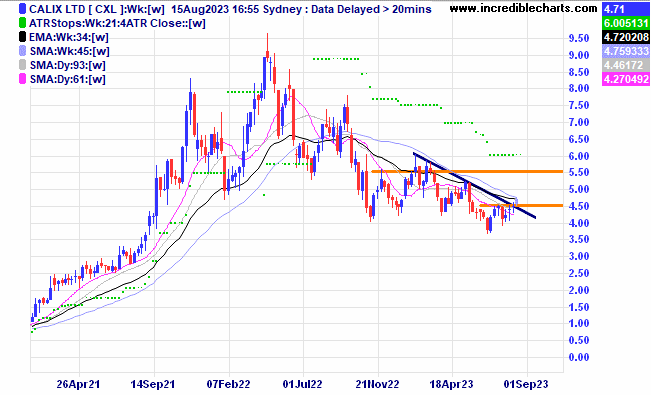Click the black EMA Wk 34 legend marker
This screenshot has width=651, height=395.
click(22, 37)
